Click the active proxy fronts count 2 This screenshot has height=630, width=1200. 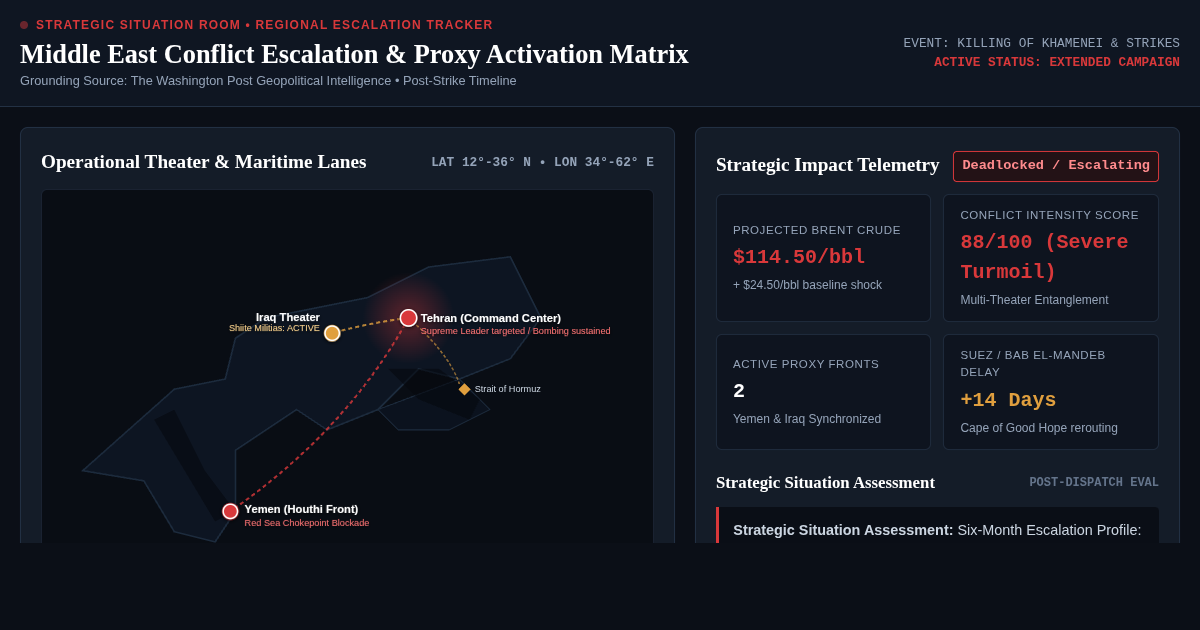739,391
